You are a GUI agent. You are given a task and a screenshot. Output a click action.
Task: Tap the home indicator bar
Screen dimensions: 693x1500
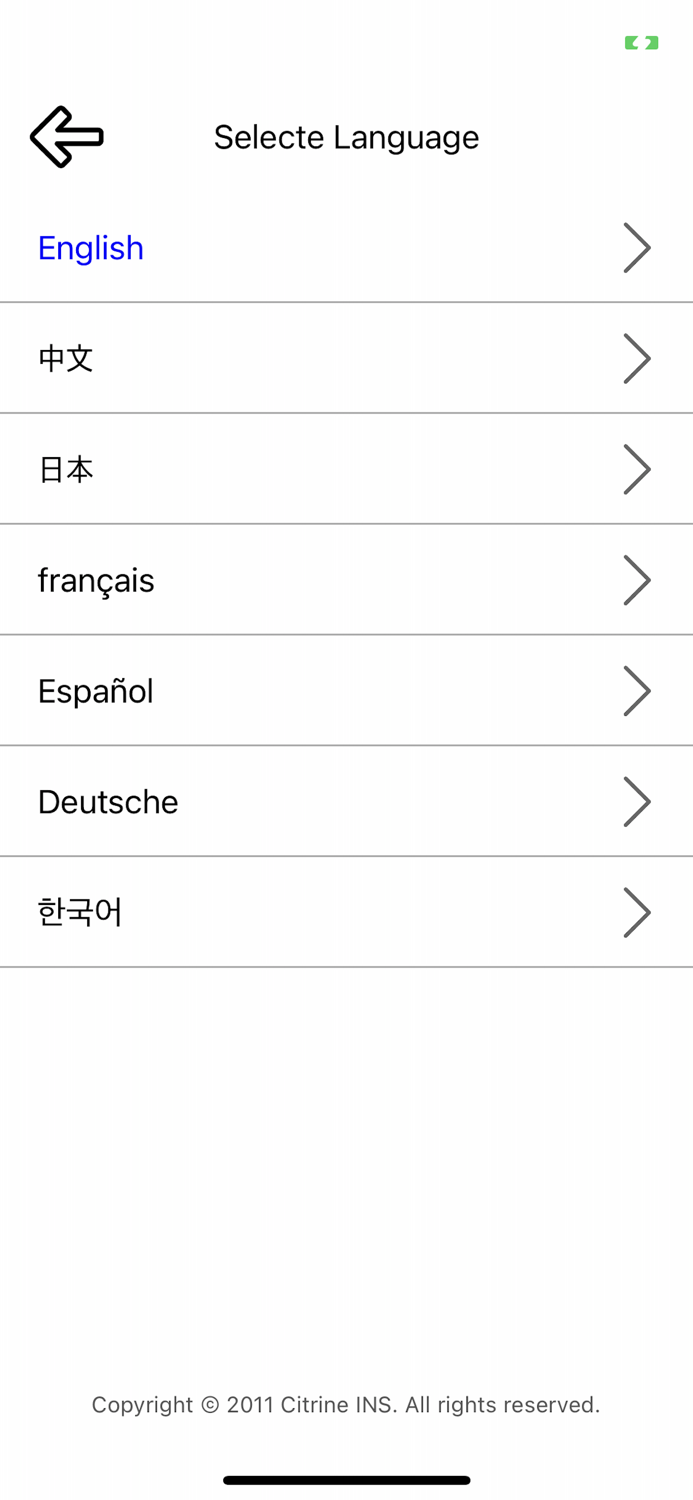(346, 1479)
